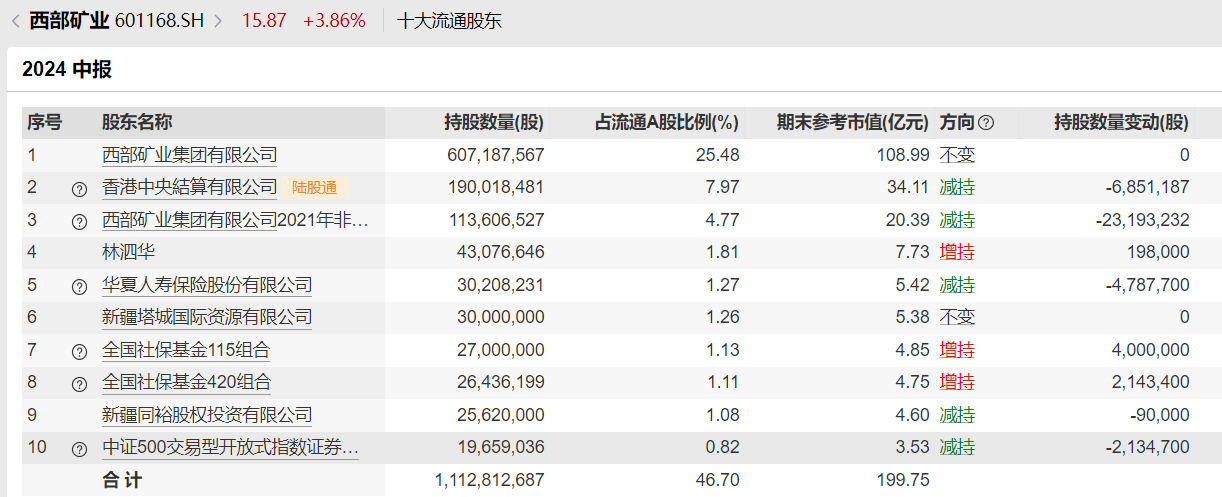
Task: Open shareholder 西部矿业集团有限公司 in row 1
Action: pos(190,155)
